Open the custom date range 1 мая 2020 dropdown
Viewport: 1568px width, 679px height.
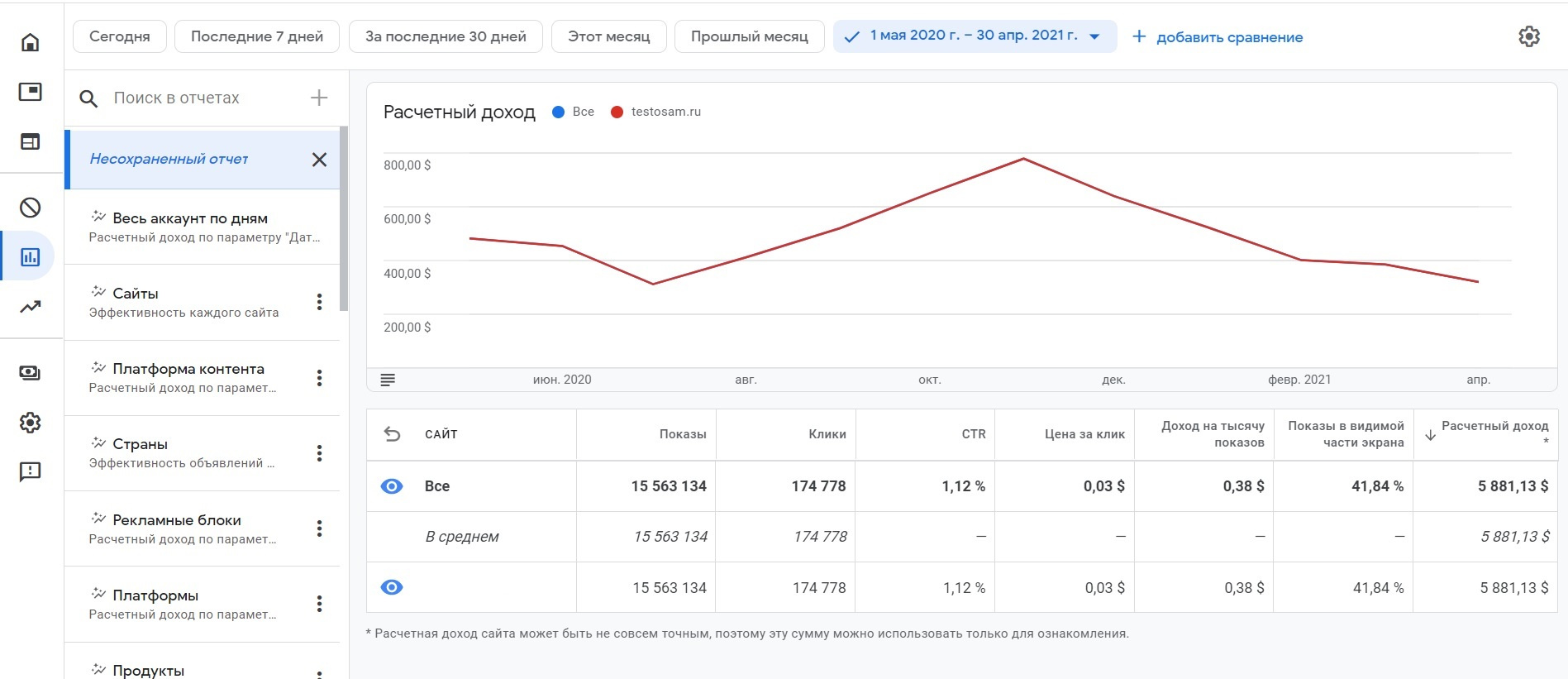[975, 36]
